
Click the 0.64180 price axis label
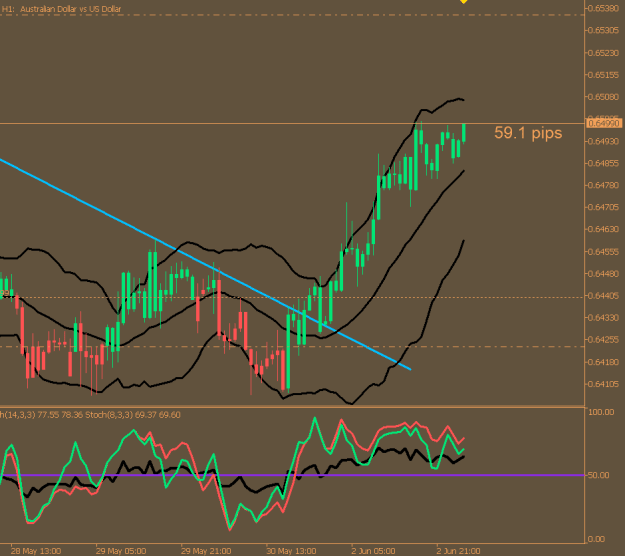click(604, 362)
